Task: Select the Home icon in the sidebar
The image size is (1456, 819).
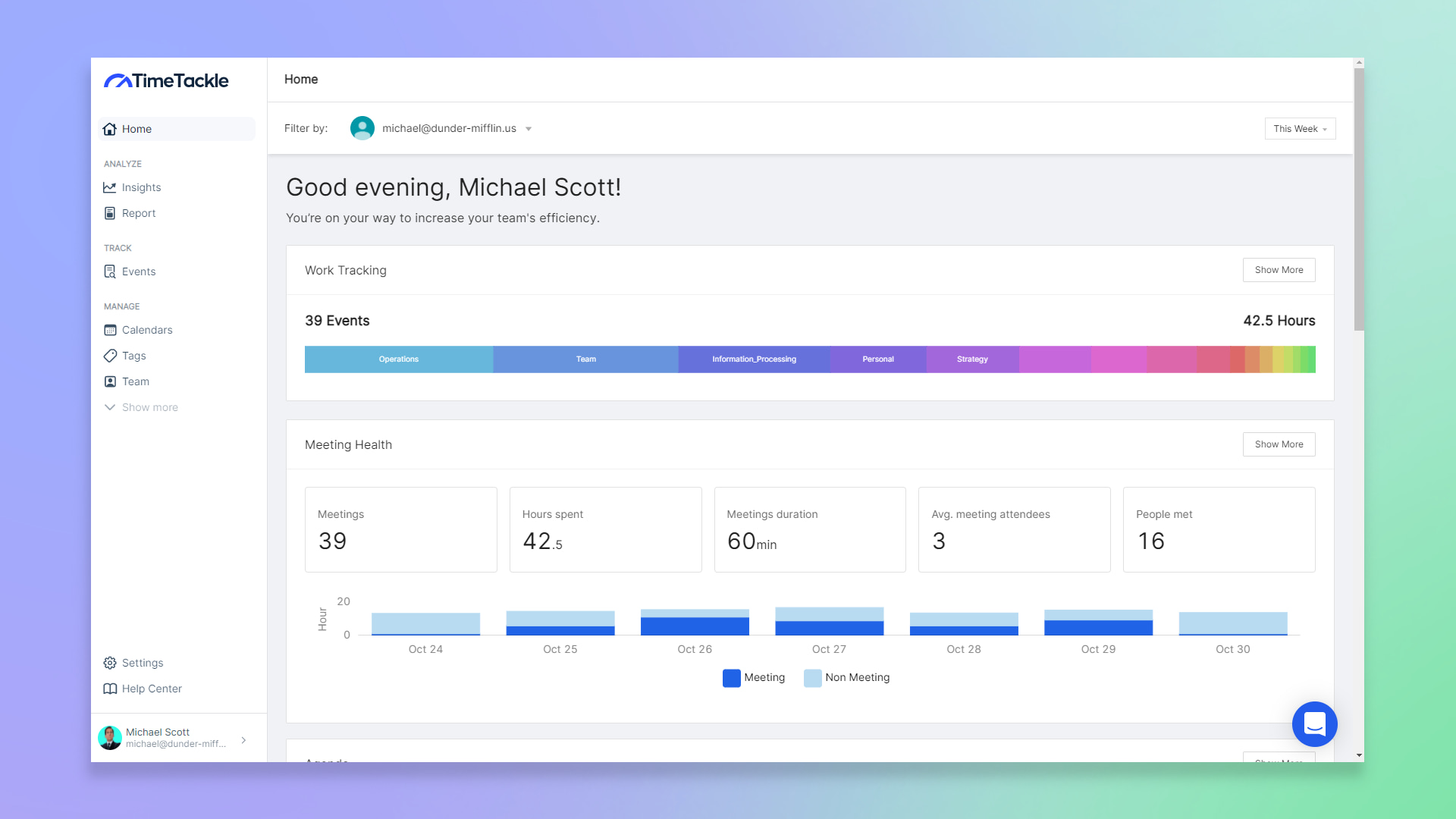Action: pos(110,129)
